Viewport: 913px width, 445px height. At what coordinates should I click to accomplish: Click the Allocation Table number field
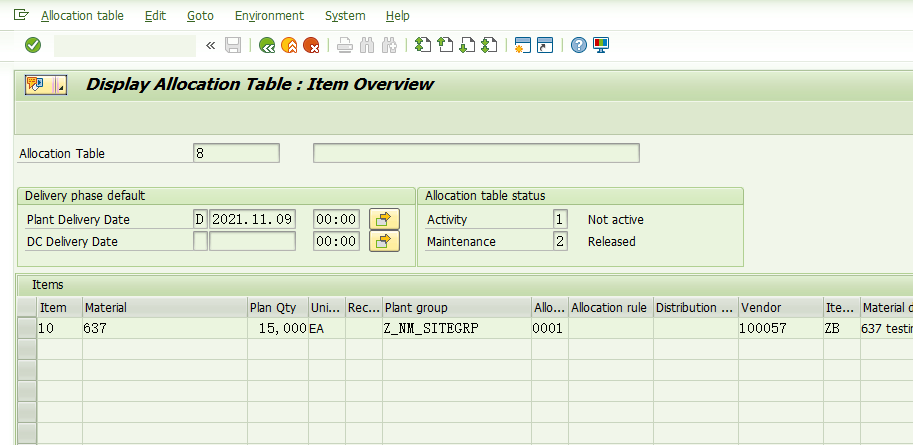(236, 153)
